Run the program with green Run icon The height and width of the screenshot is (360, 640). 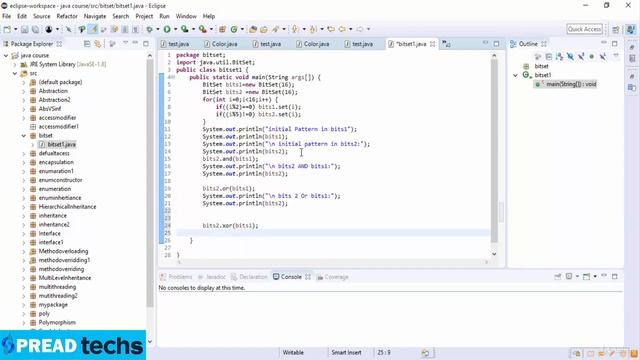click(x=167, y=29)
